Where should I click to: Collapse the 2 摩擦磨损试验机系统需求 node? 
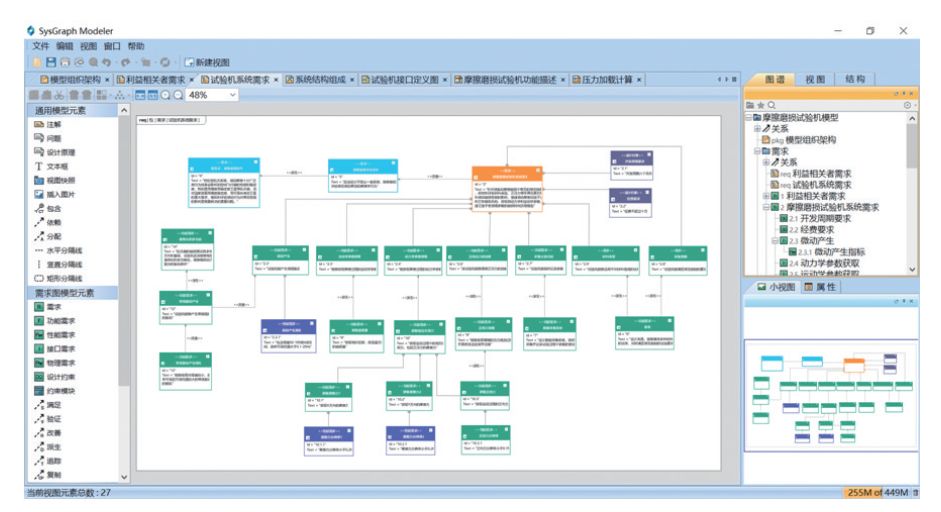pyautogui.click(x=766, y=207)
